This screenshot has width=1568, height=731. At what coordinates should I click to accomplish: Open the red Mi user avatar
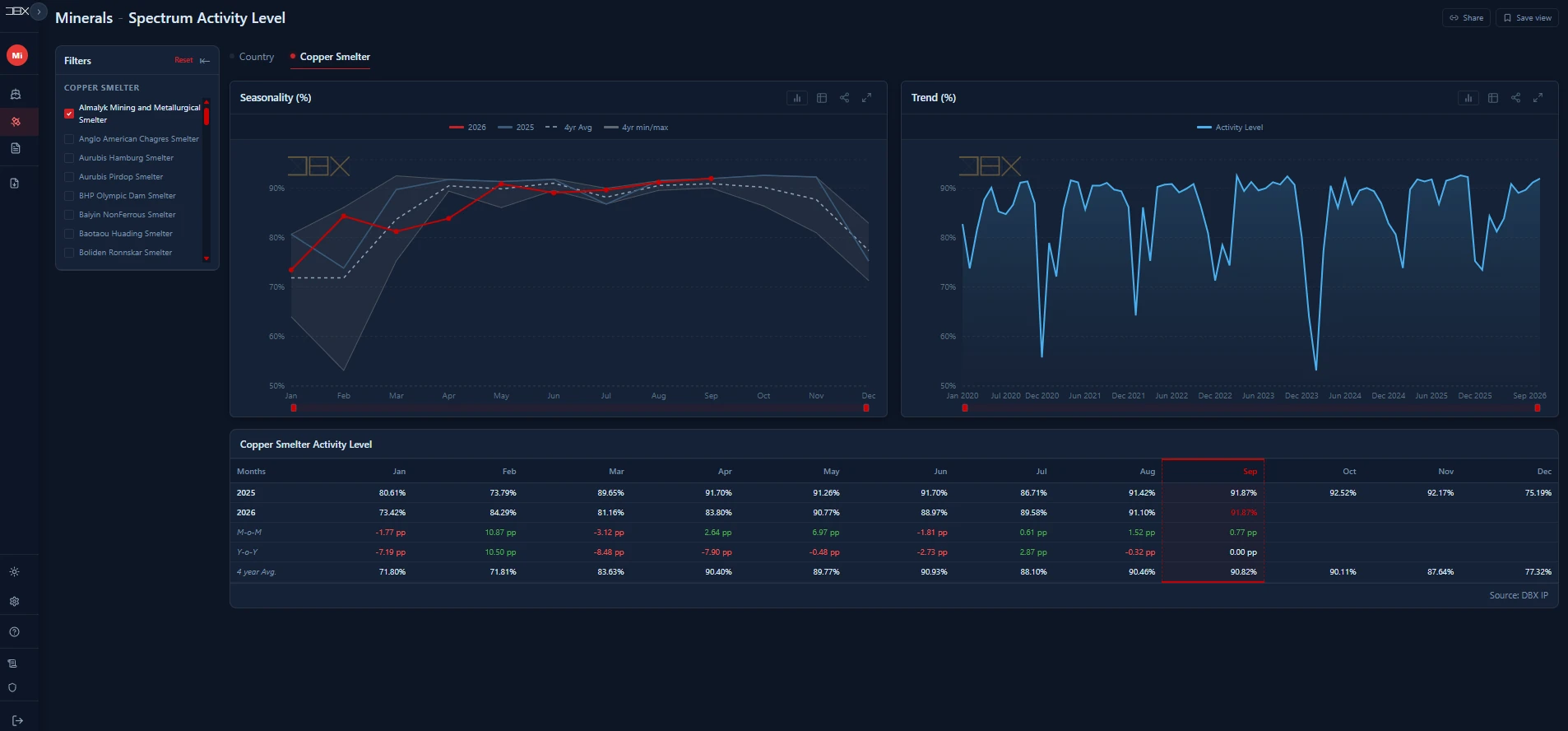click(17, 55)
